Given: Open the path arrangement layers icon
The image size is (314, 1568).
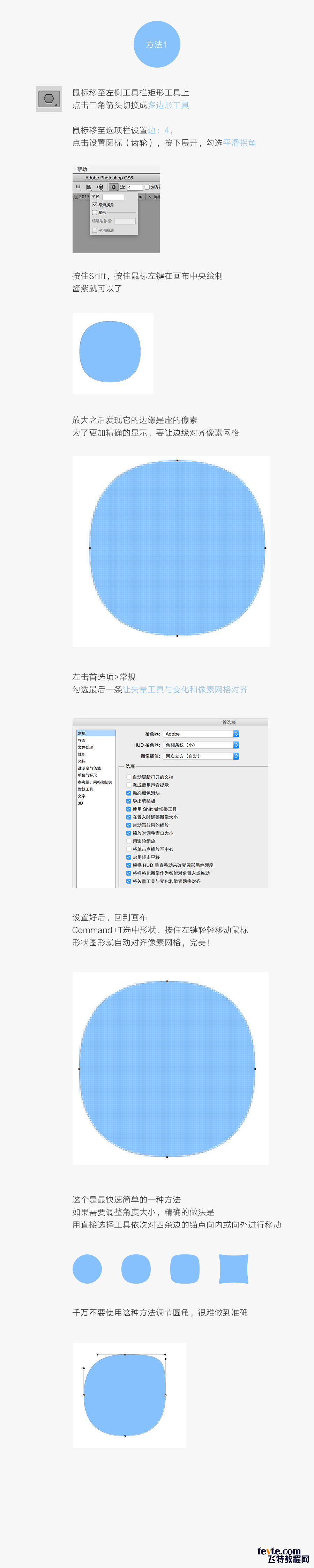Looking at the screenshot, I should [x=100, y=187].
